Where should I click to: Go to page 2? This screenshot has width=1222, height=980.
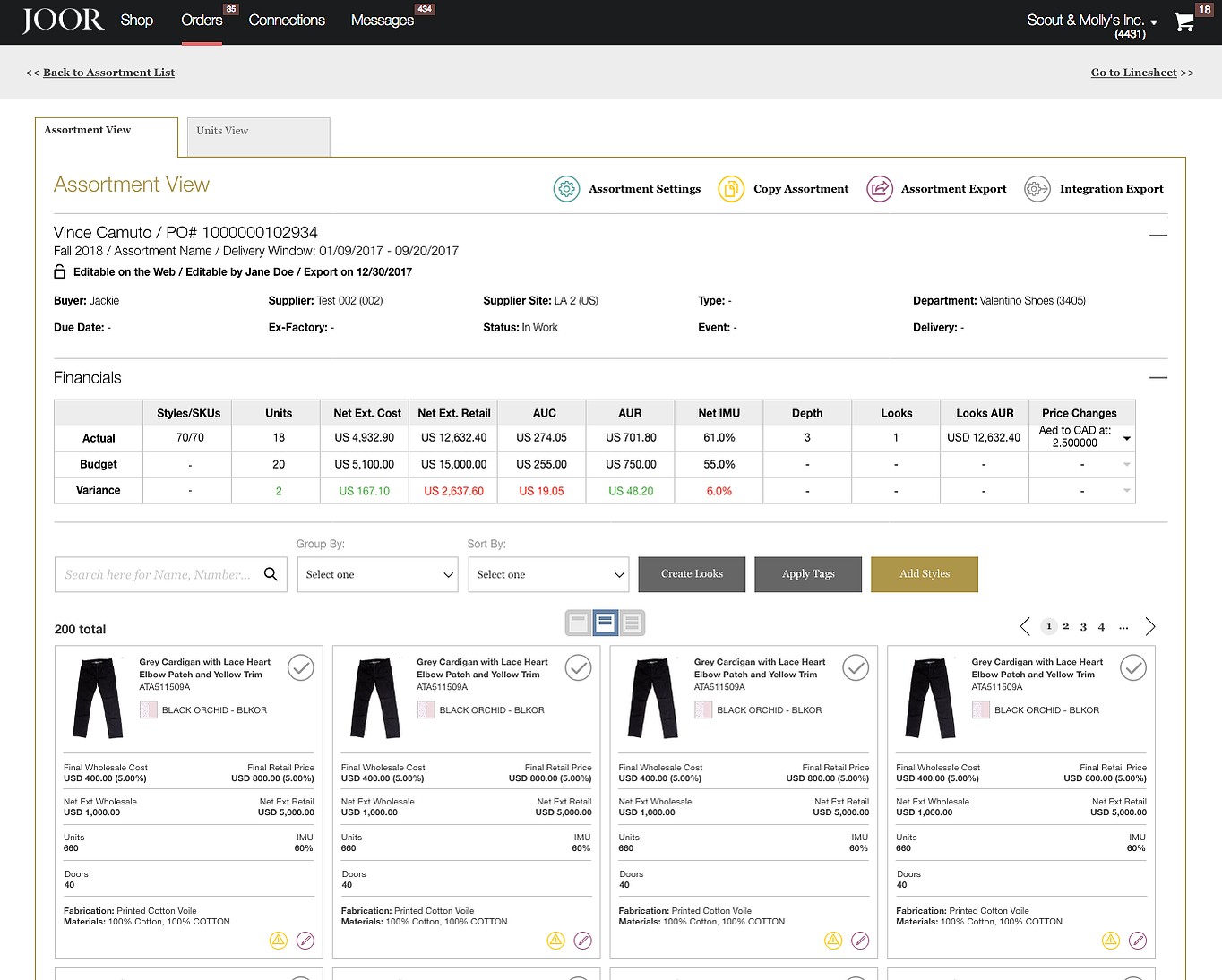pyautogui.click(x=1066, y=627)
